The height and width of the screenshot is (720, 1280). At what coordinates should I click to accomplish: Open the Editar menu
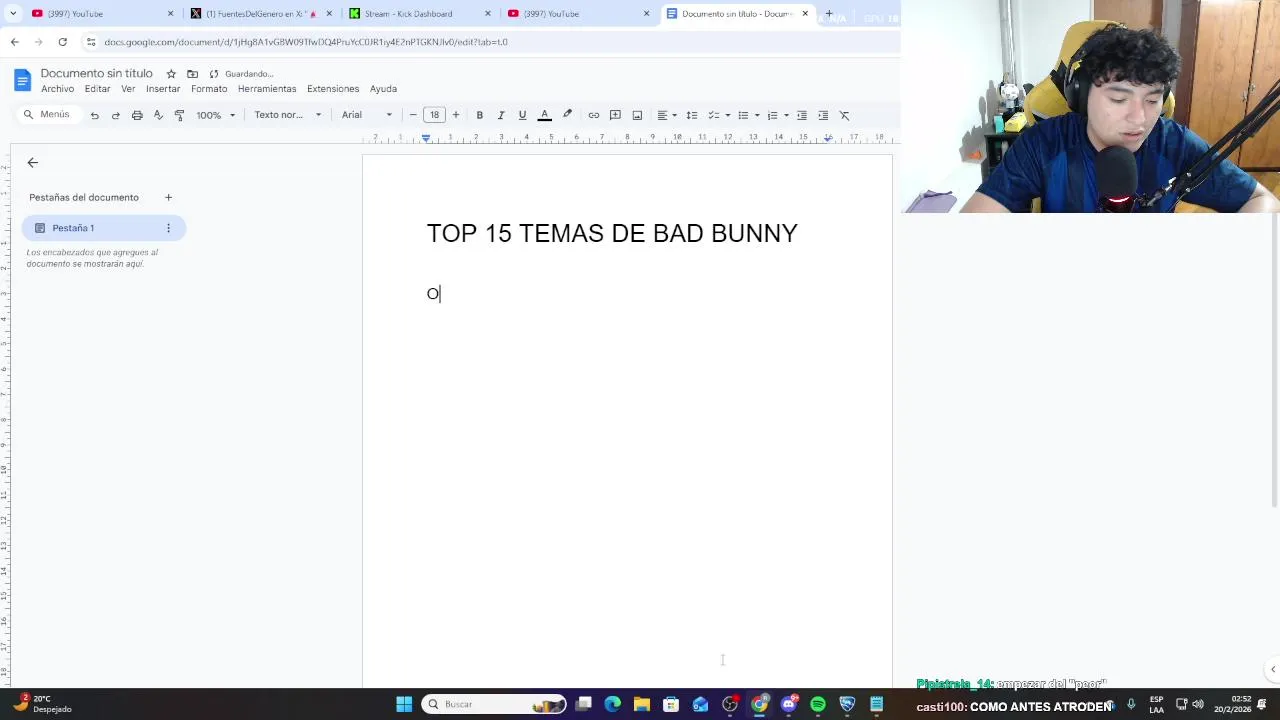[x=98, y=89]
